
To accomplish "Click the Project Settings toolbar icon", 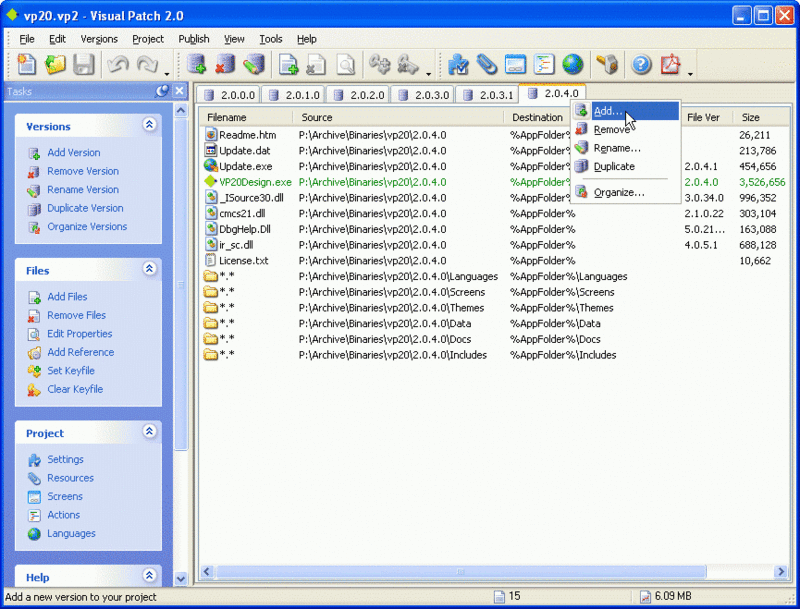I will pos(458,65).
